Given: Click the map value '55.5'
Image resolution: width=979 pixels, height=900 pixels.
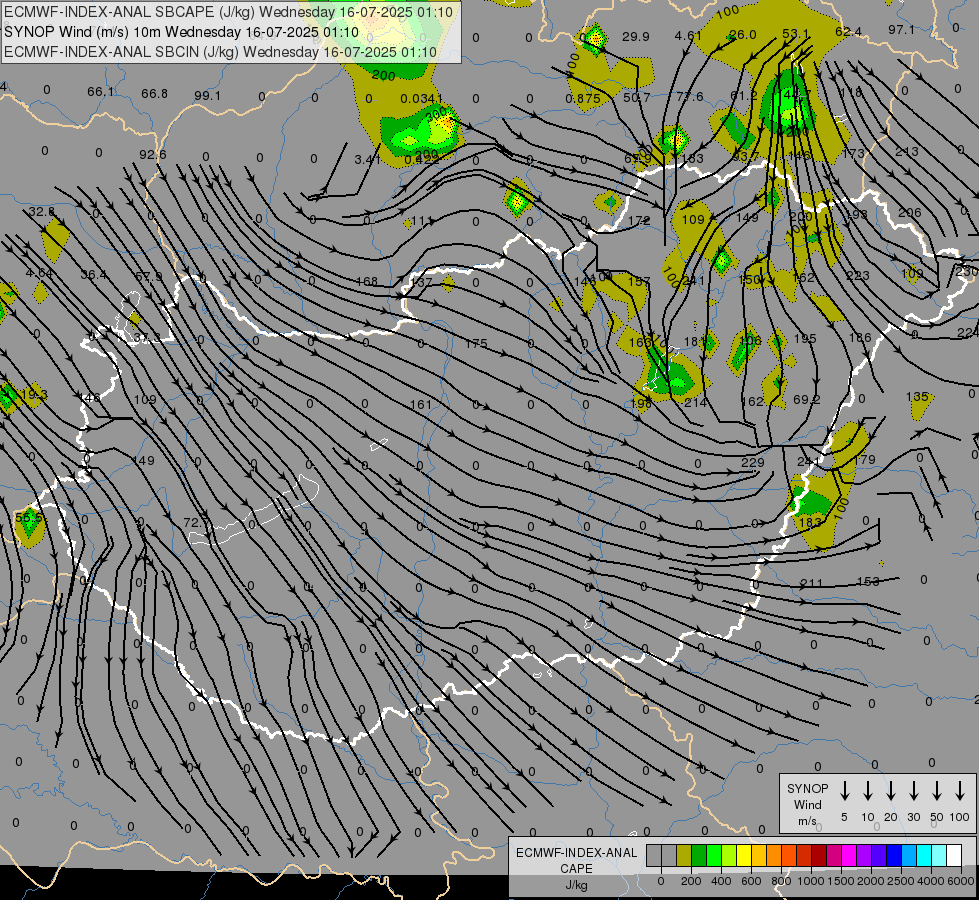Looking at the screenshot, I should [29, 517].
